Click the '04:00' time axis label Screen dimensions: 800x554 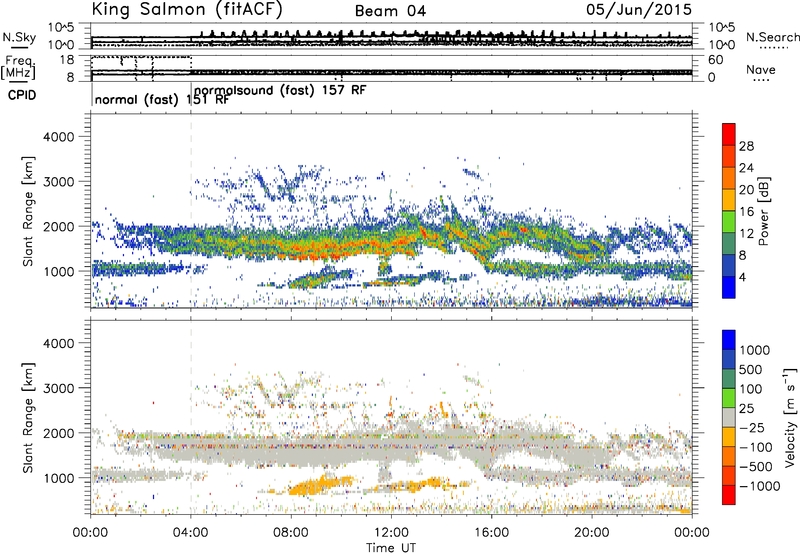[x=190, y=533]
